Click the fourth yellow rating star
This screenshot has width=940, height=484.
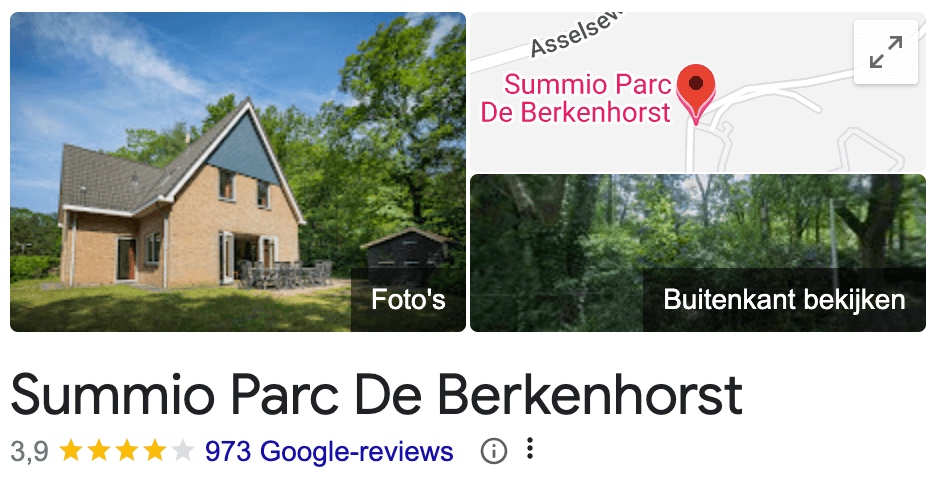(155, 450)
